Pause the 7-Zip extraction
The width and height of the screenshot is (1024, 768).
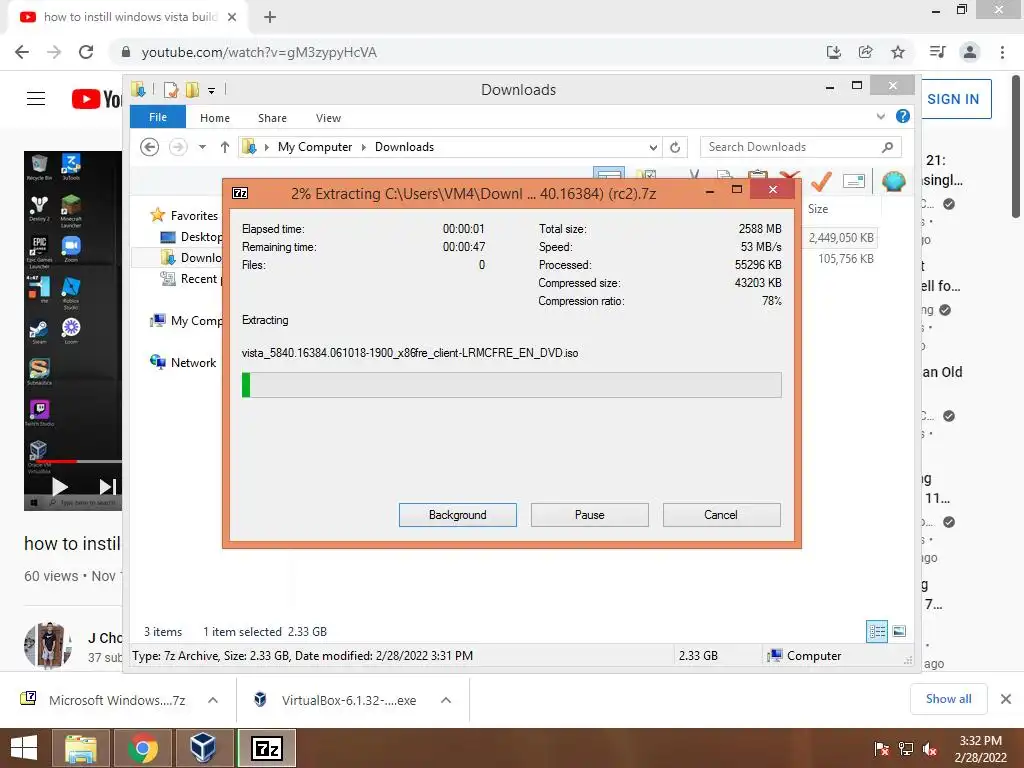[x=590, y=515]
